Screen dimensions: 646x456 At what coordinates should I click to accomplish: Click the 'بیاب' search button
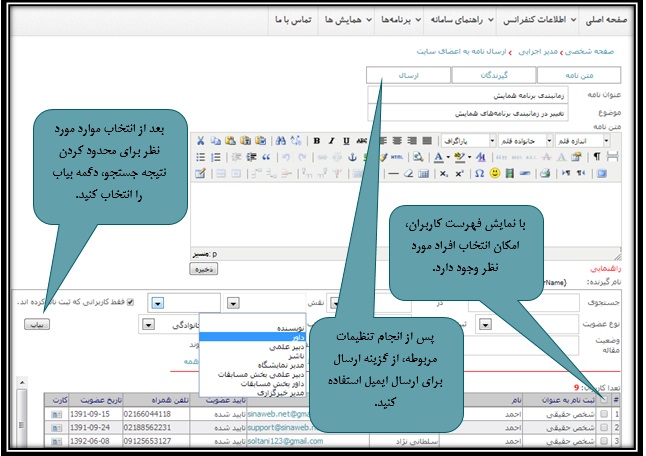click(38, 324)
